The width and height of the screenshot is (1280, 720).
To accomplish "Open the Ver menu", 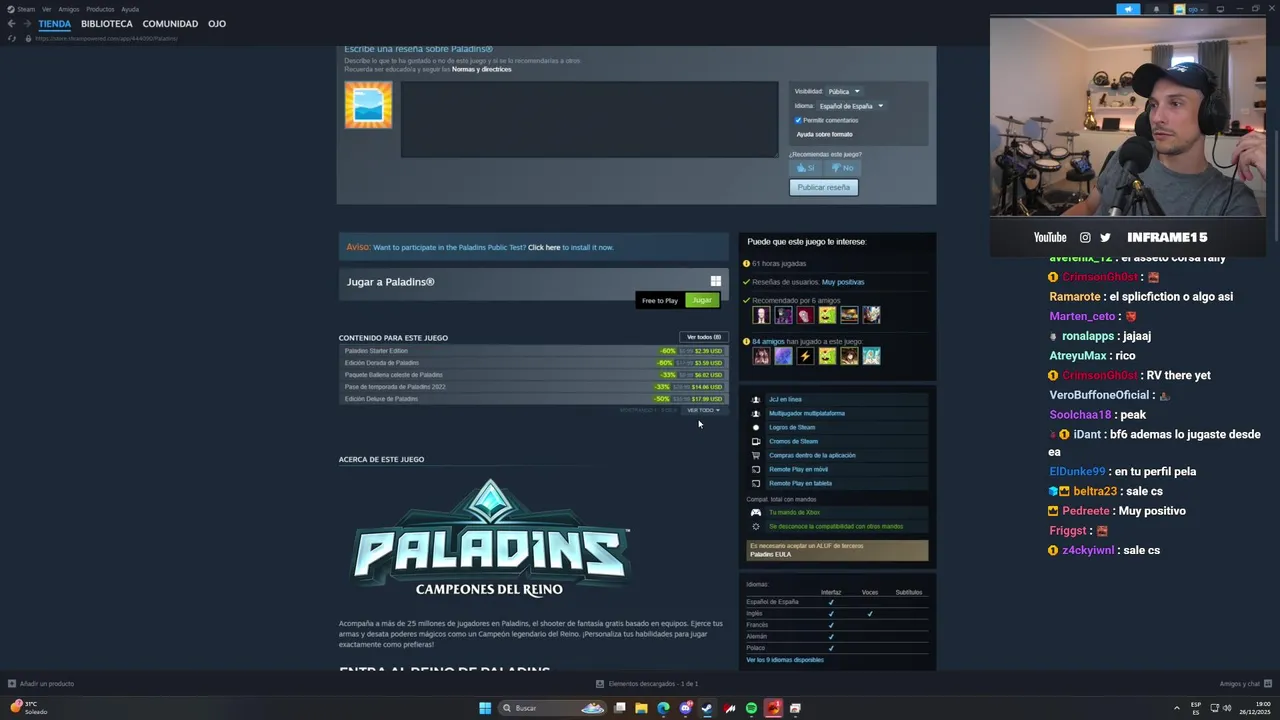I will tap(46, 9).
